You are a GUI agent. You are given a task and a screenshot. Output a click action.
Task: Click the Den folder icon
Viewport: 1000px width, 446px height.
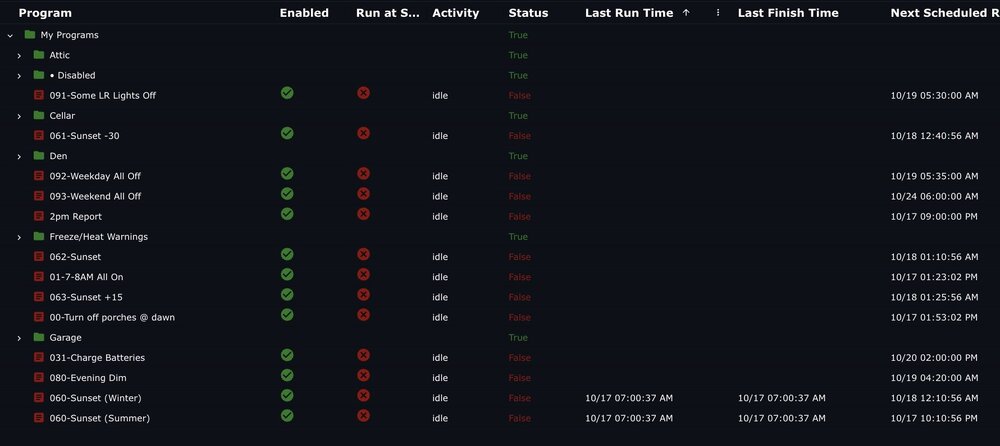pyautogui.click(x=38, y=156)
